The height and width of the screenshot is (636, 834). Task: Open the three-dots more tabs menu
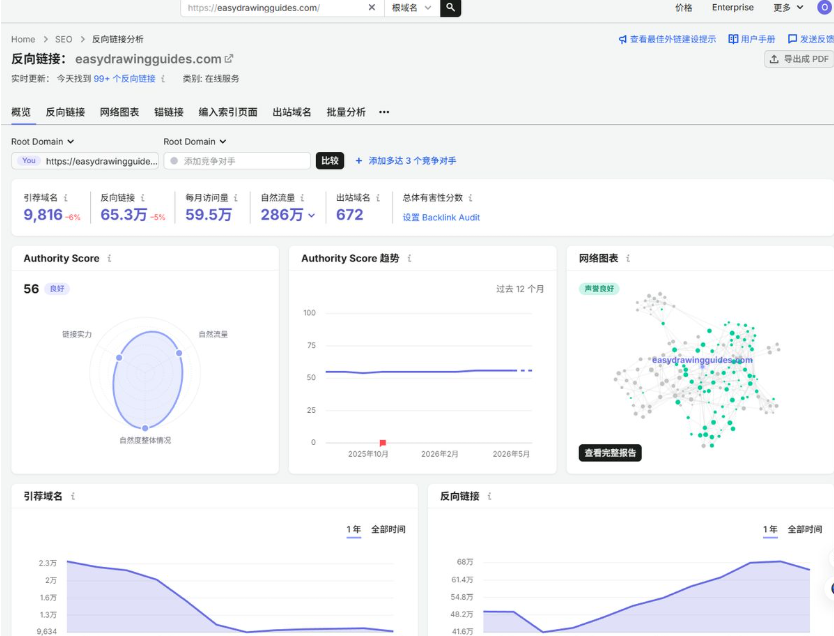[384, 112]
